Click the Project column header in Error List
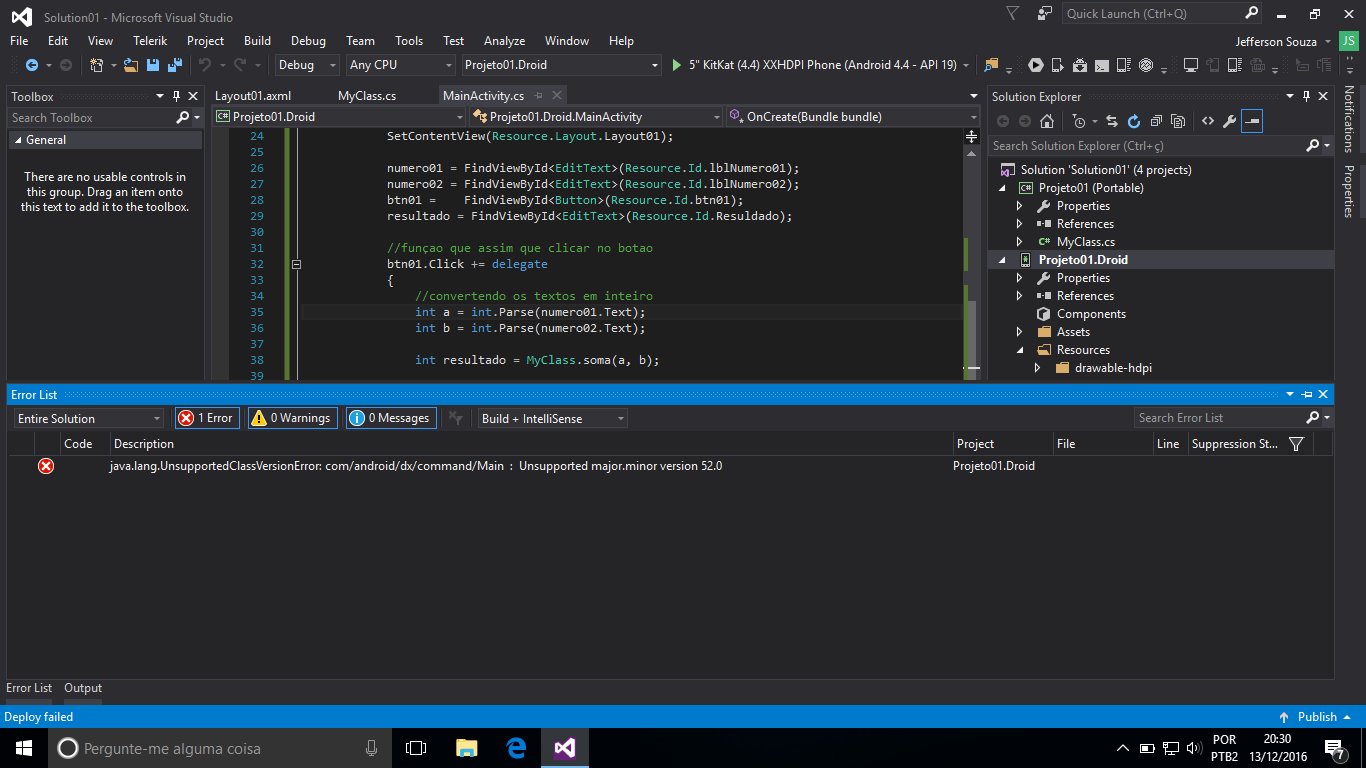The height and width of the screenshot is (768, 1366). (x=1002, y=444)
